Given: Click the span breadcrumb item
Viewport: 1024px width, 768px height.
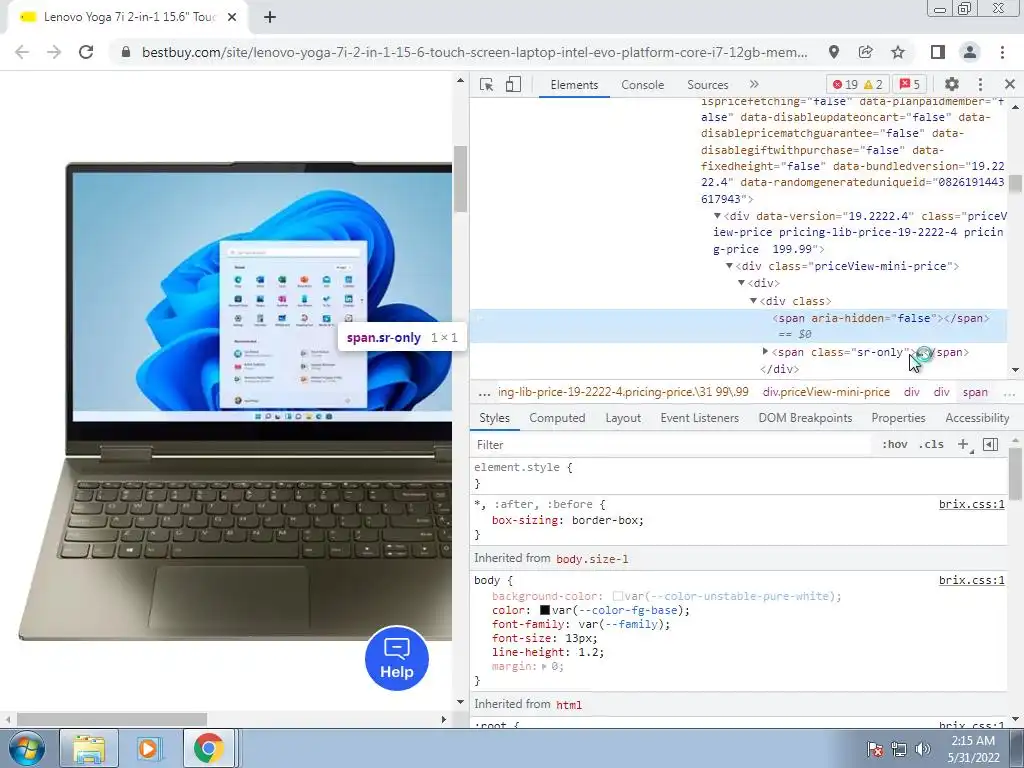Looking at the screenshot, I should pos(975,392).
